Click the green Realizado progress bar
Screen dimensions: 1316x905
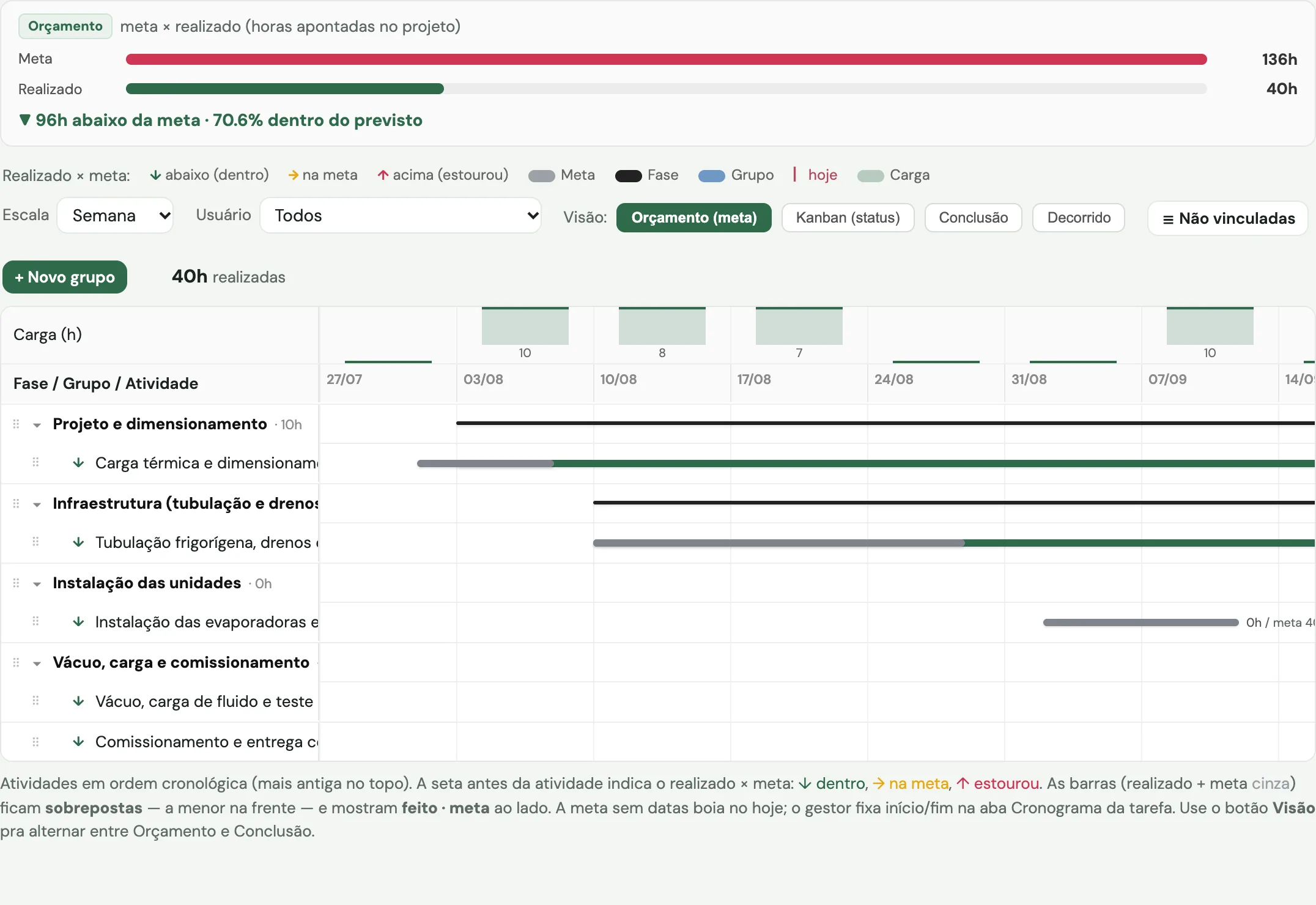pyautogui.click(x=285, y=89)
